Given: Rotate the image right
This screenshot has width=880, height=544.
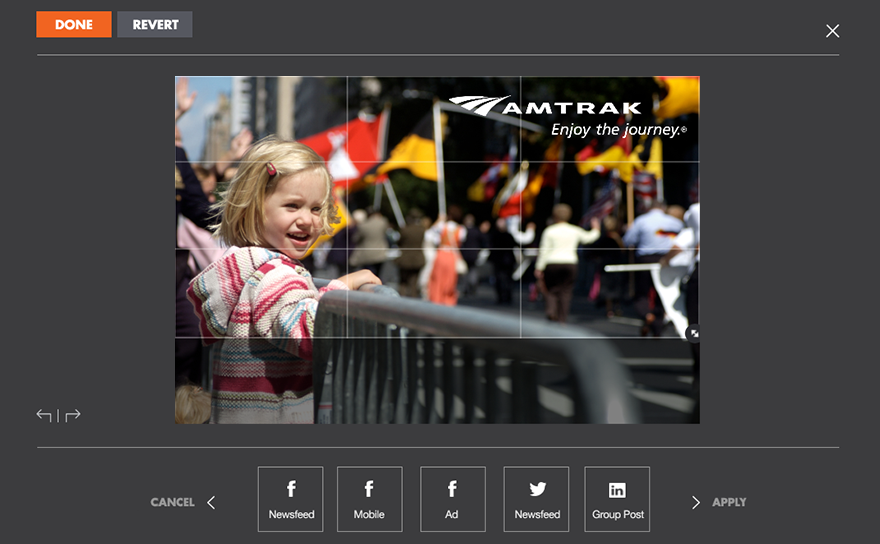Looking at the screenshot, I should (73, 415).
